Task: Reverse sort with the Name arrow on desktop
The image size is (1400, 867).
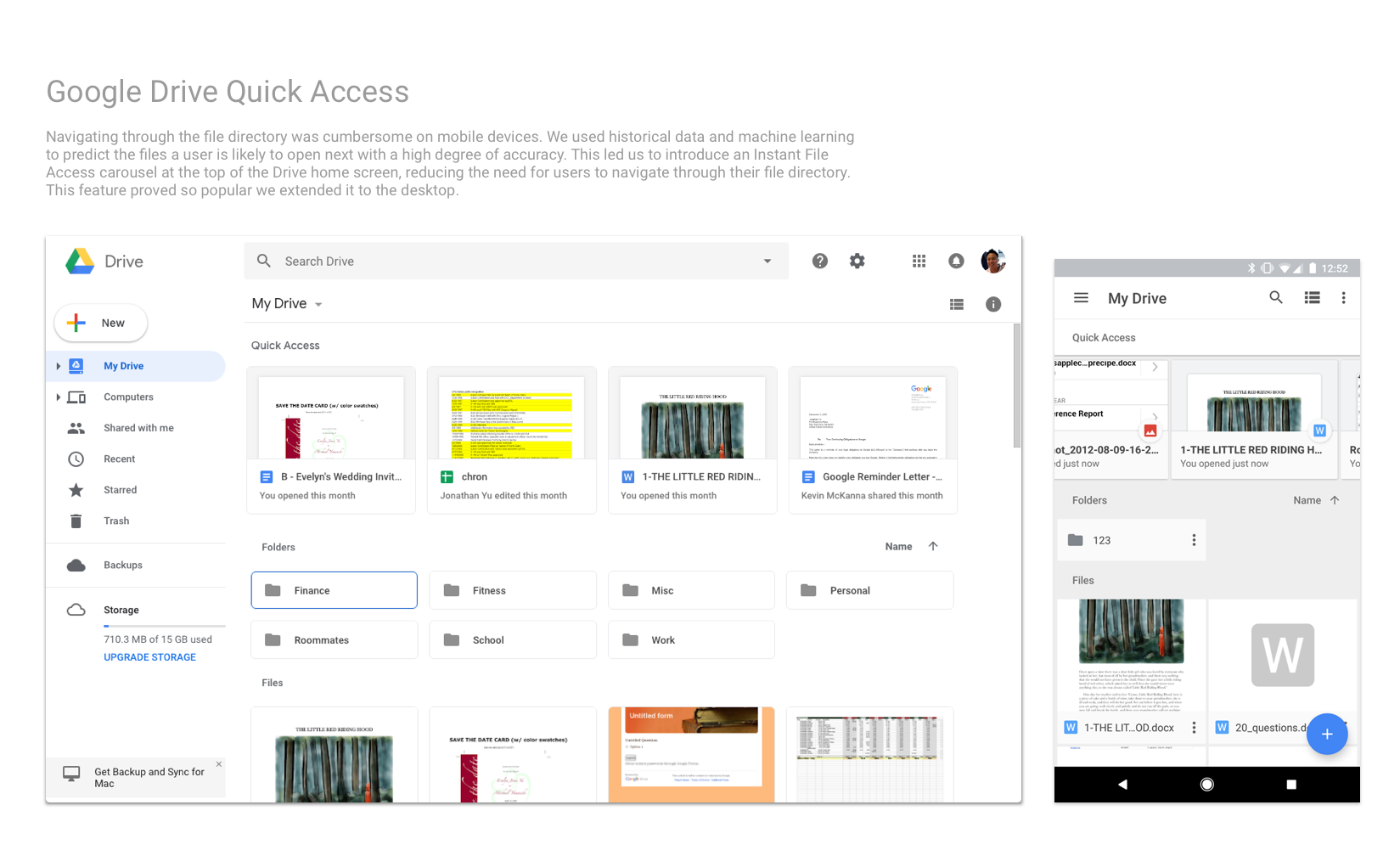Action: click(933, 546)
